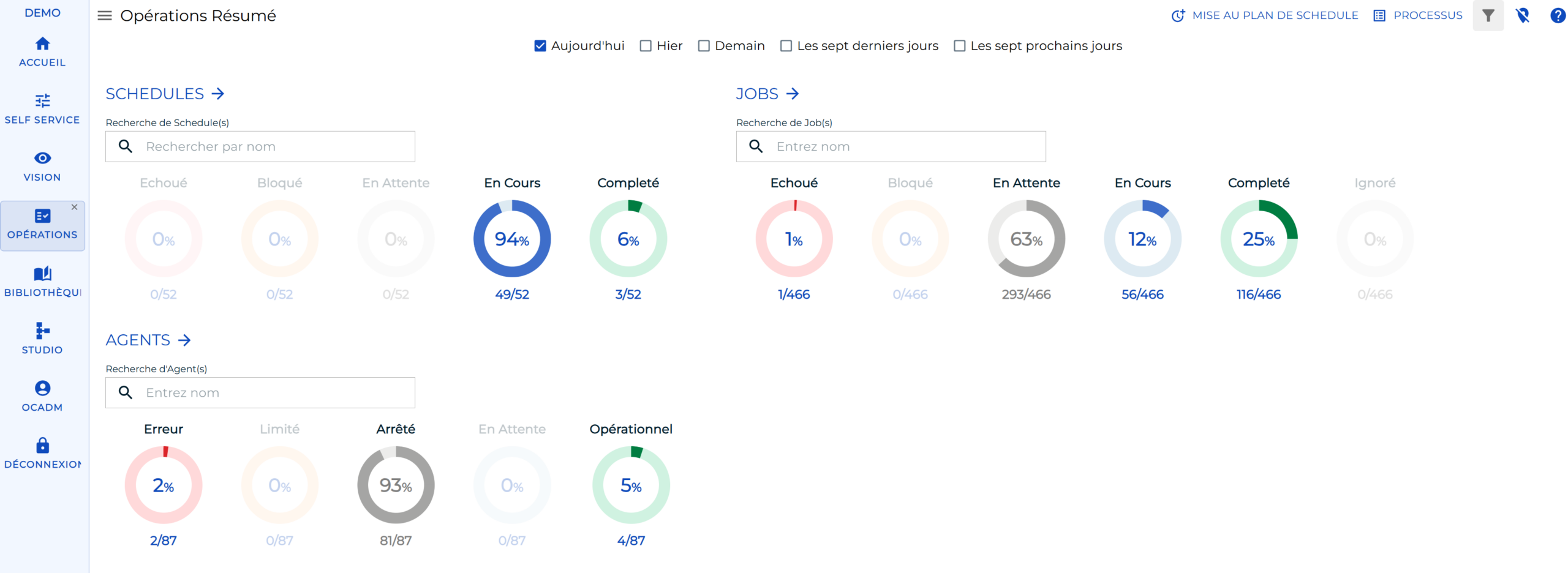Uncheck the Aujourd'hui checkbox

(540, 46)
